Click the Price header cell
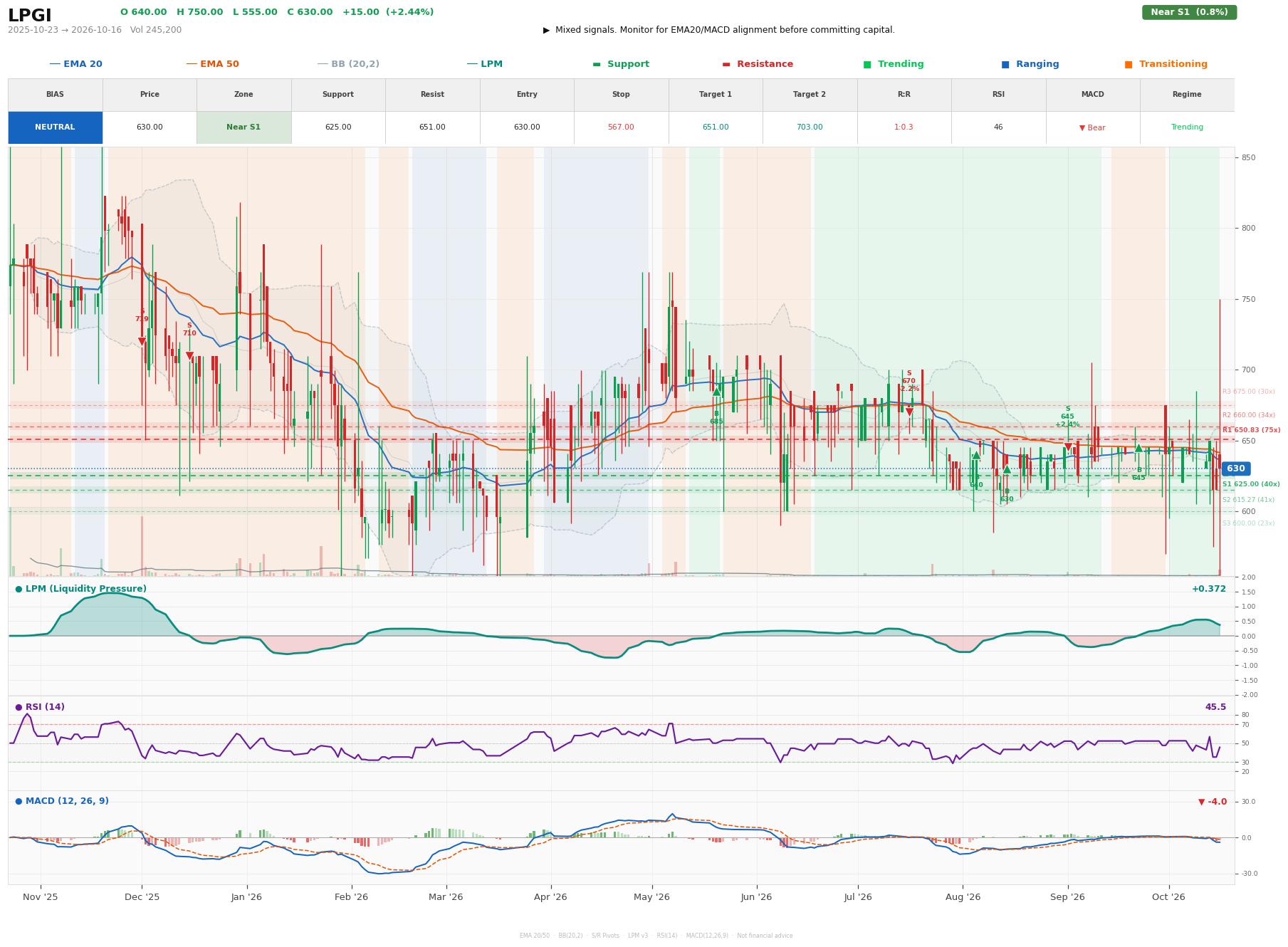This screenshot has width=1288, height=947. coord(150,95)
